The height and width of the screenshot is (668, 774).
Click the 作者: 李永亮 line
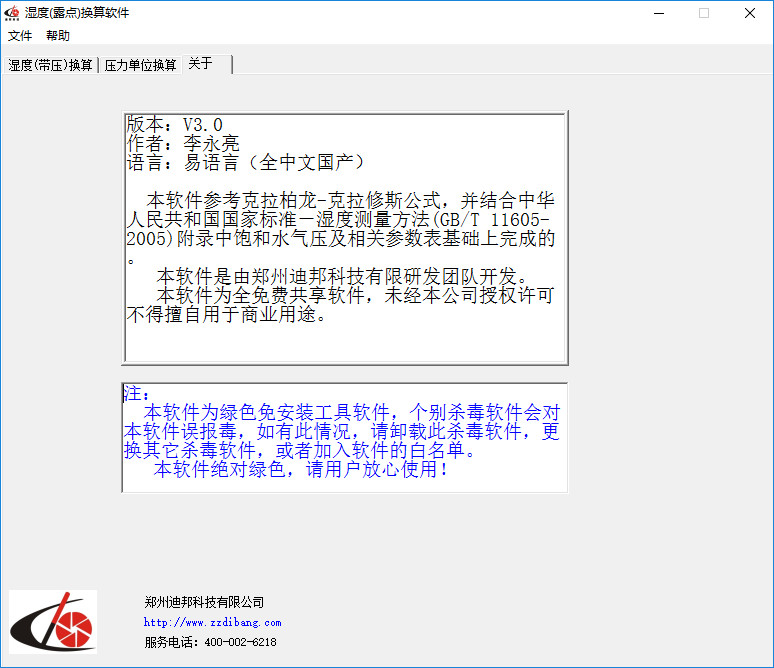183,144
